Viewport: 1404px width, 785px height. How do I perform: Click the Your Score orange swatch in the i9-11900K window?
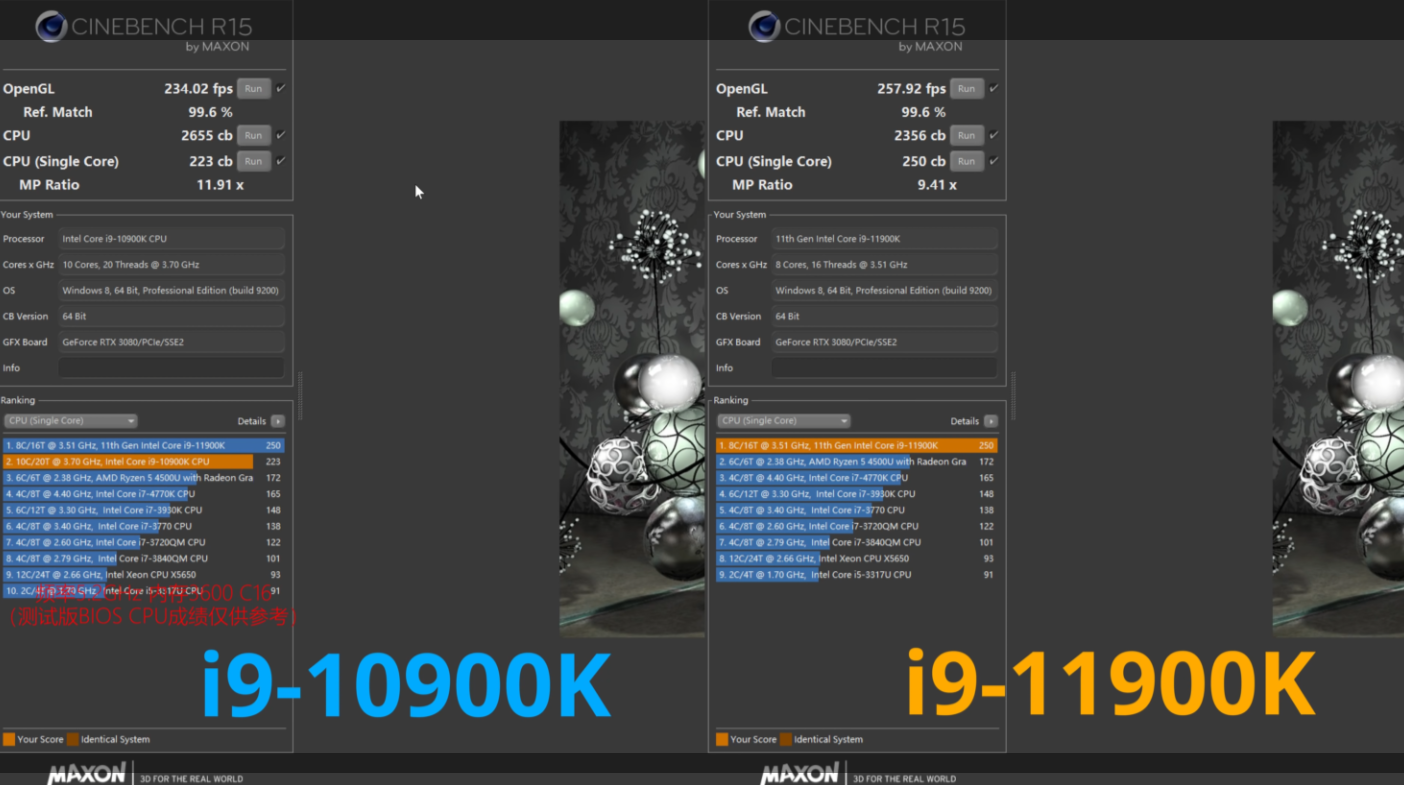[x=722, y=740]
